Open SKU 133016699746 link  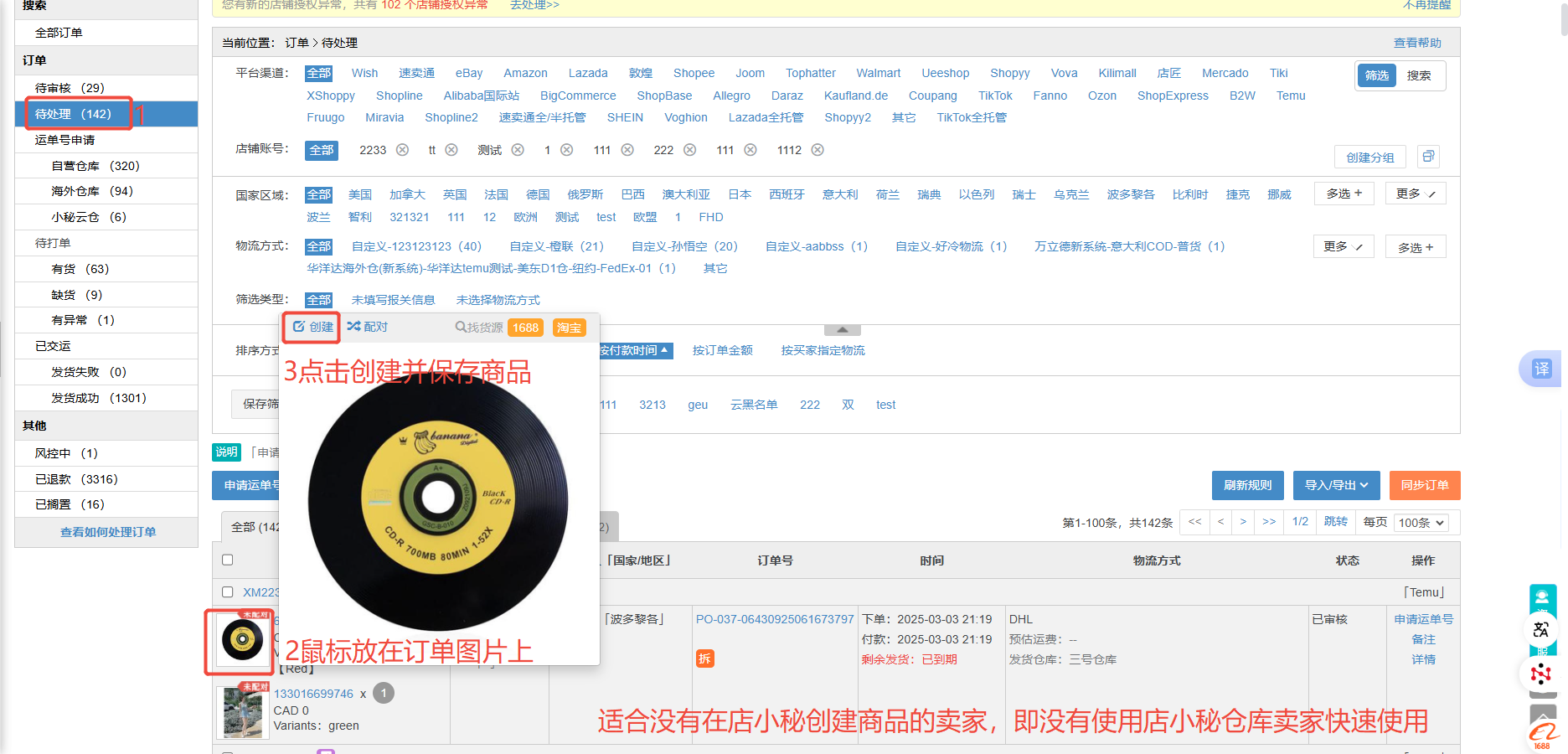pyautogui.click(x=313, y=694)
